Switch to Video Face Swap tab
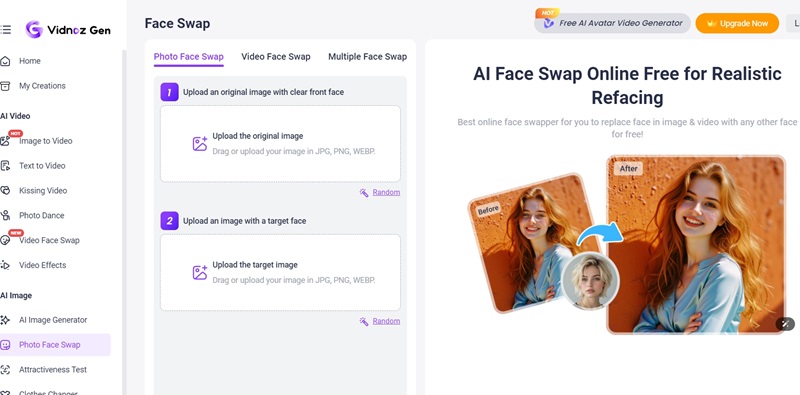 pos(276,57)
